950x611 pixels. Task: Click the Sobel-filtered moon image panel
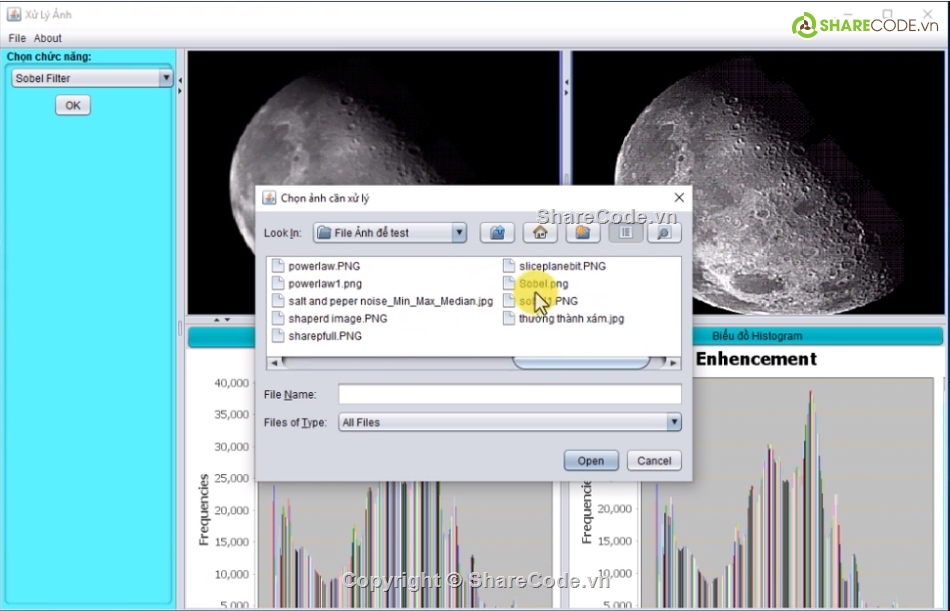coord(759,182)
